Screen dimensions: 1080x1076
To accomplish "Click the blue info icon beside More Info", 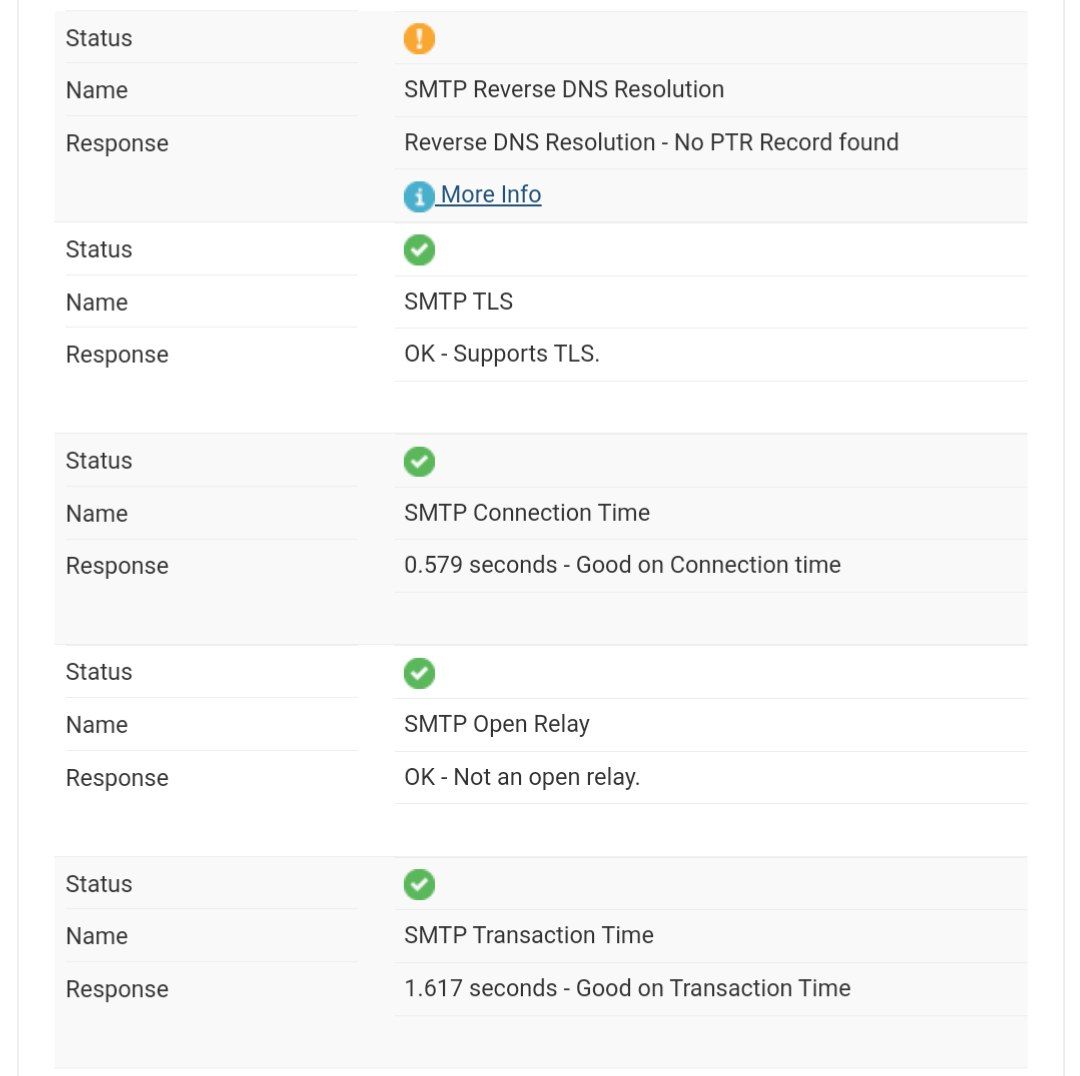I will coord(419,196).
